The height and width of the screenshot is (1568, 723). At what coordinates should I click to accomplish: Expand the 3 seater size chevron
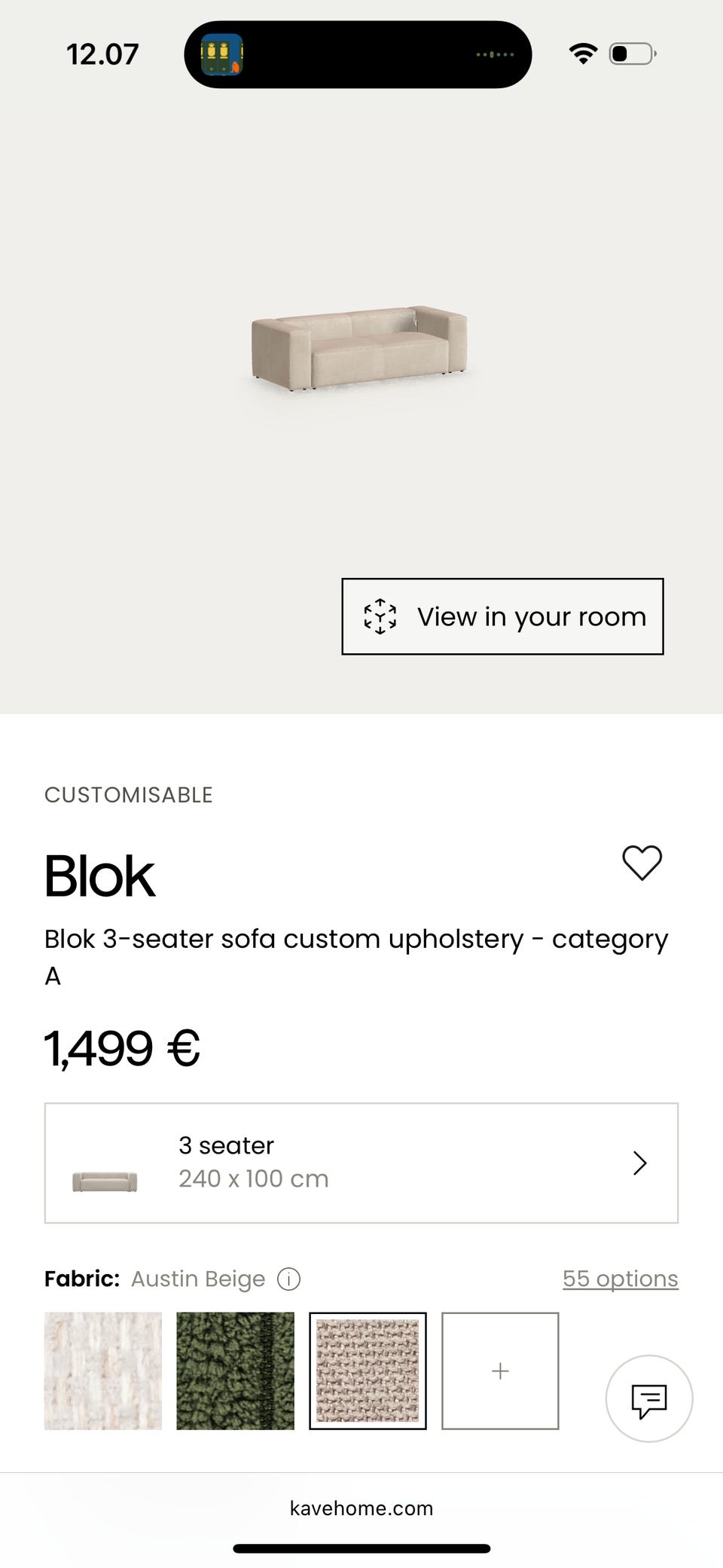click(x=640, y=1163)
